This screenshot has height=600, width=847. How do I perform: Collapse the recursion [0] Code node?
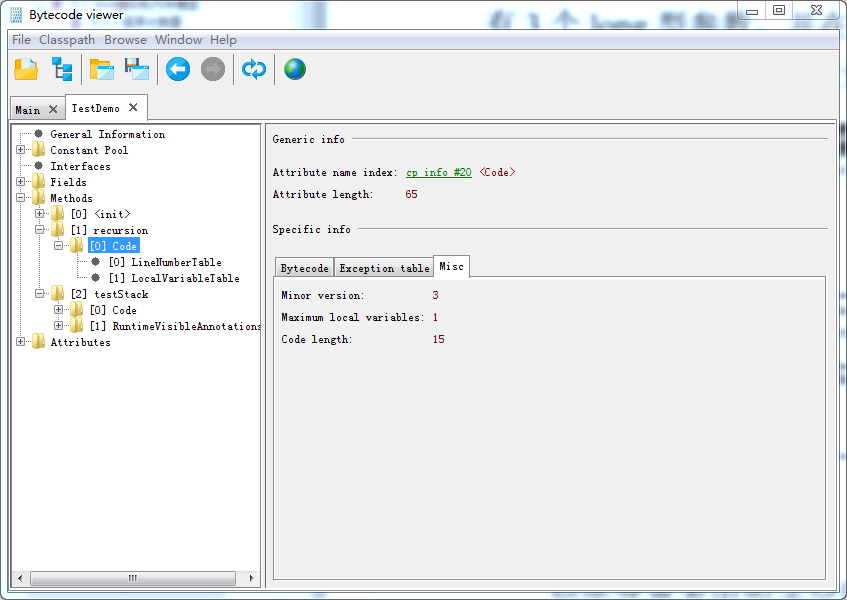(58, 246)
